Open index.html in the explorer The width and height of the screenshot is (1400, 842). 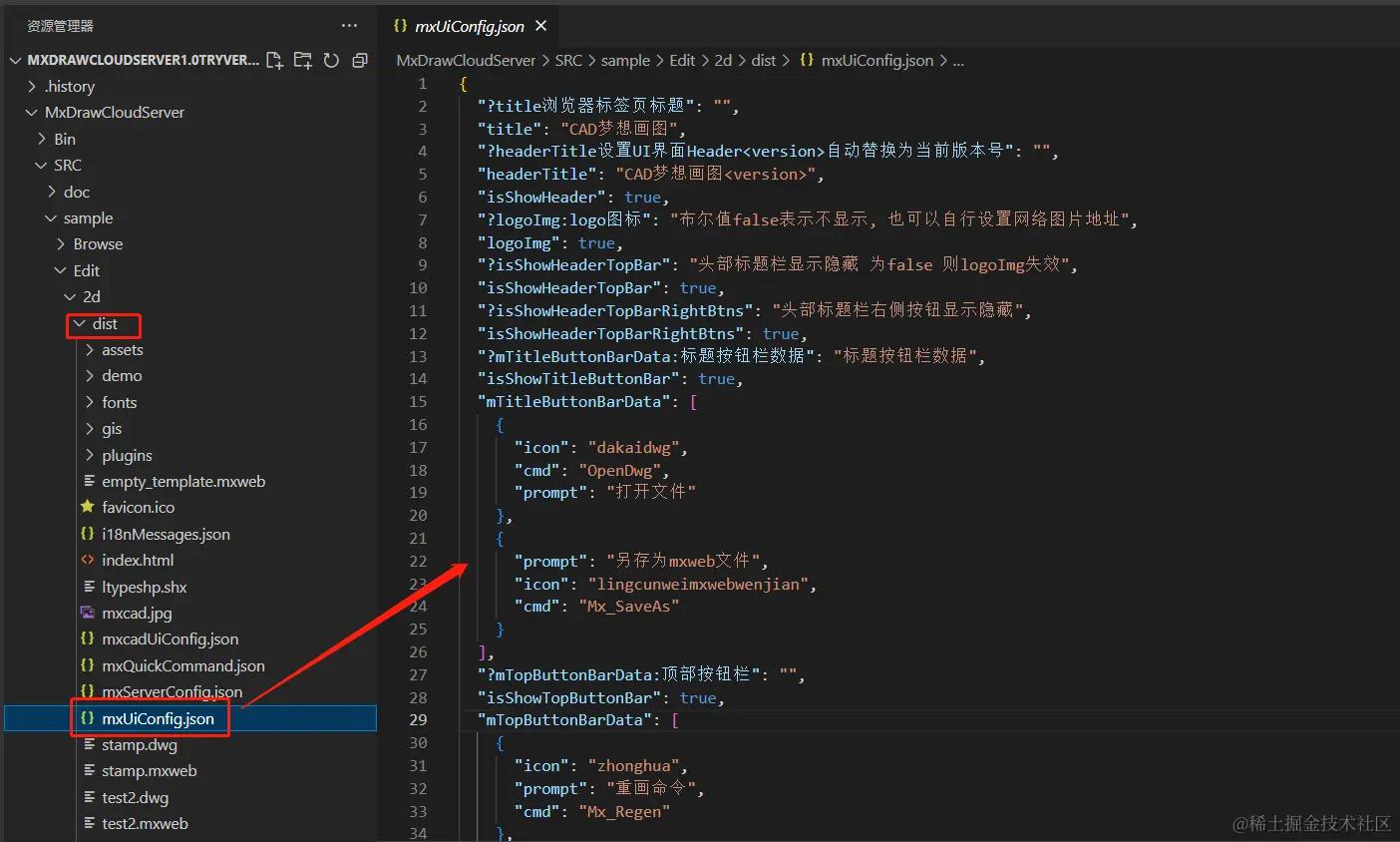[138, 561]
